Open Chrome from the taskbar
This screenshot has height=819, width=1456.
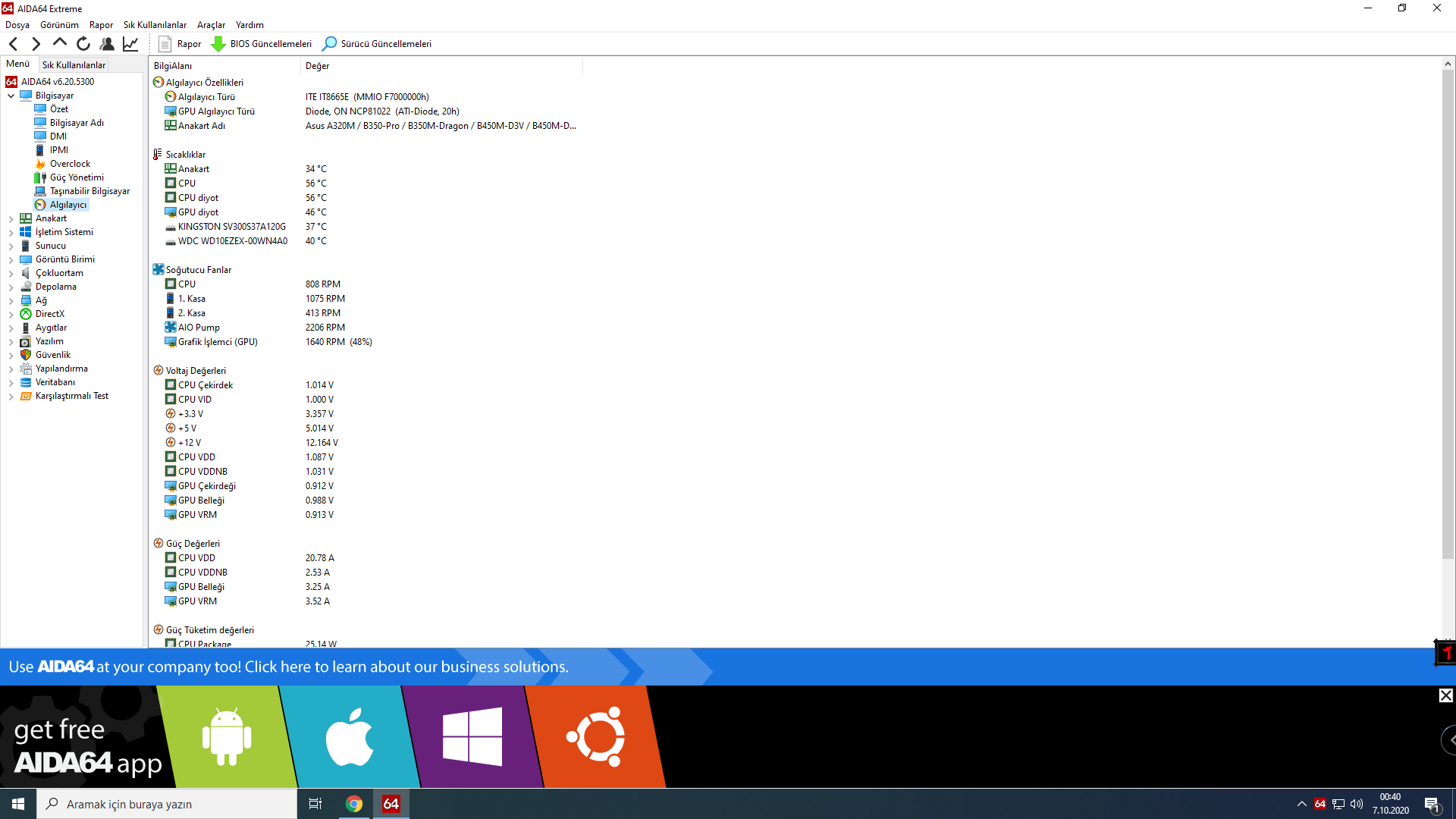pyautogui.click(x=354, y=804)
